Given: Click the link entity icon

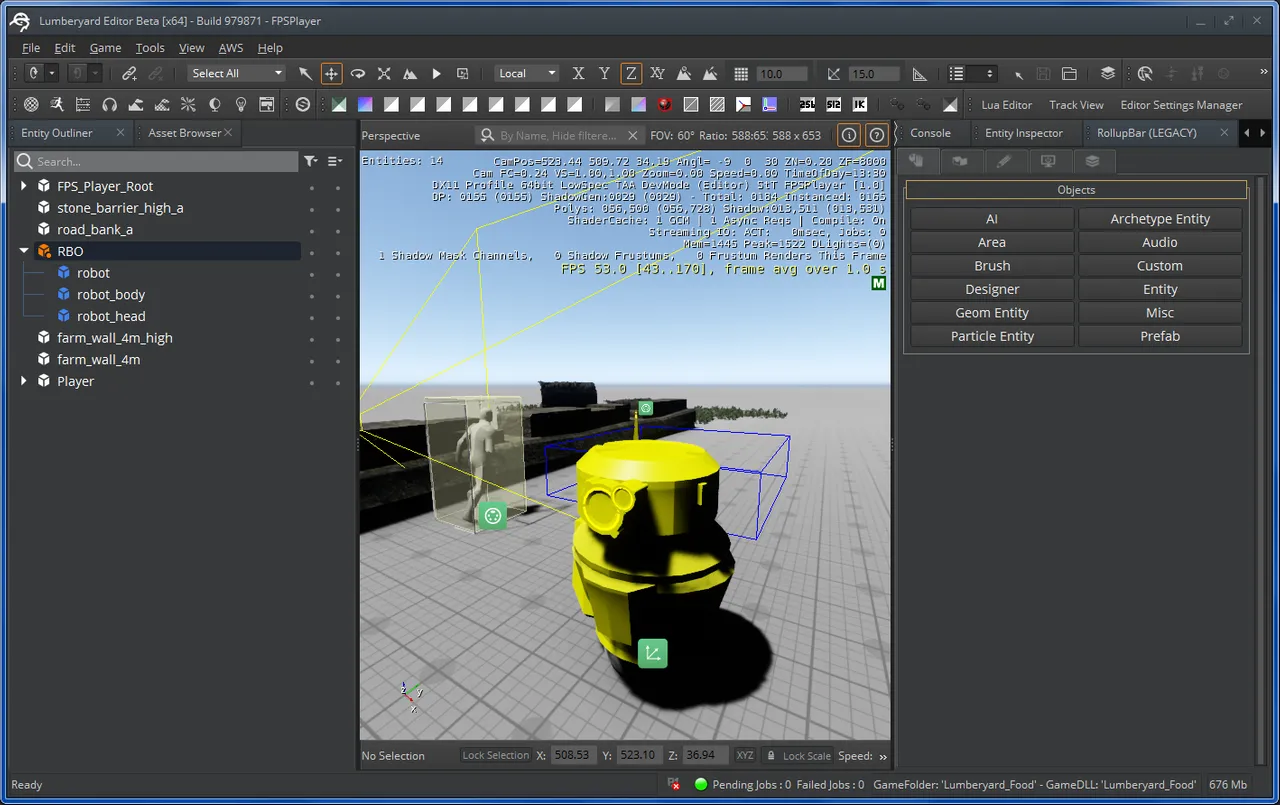Looking at the screenshot, I should pos(129,73).
